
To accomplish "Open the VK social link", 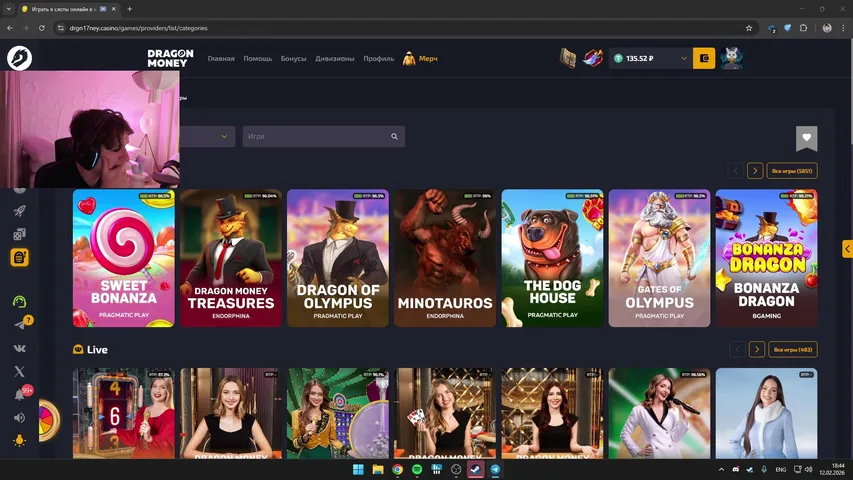I will tap(19, 348).
